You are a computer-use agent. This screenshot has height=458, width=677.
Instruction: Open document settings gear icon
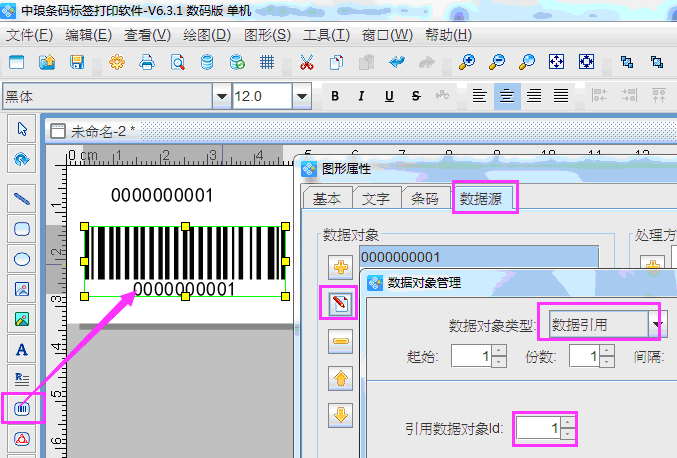click(117, 62)
